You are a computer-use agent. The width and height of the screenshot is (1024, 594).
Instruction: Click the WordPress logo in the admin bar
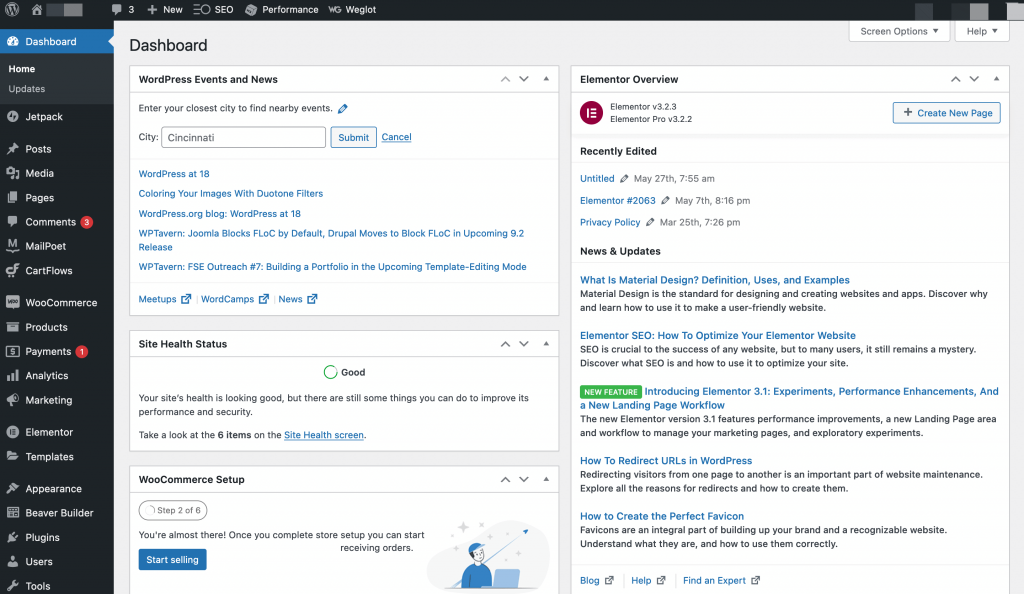12,9
